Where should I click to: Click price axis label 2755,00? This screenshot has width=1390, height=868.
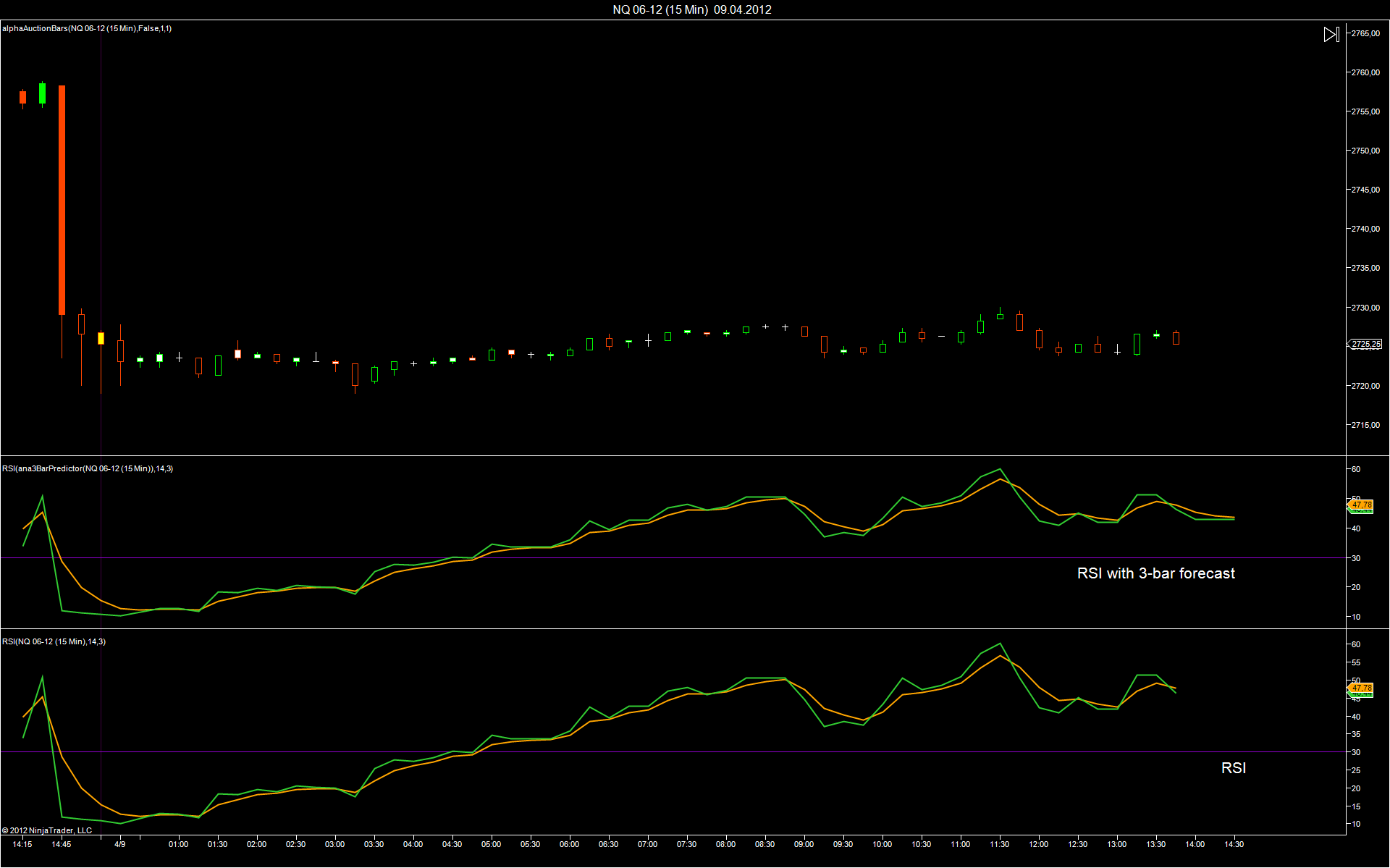tap(1365, 111)
